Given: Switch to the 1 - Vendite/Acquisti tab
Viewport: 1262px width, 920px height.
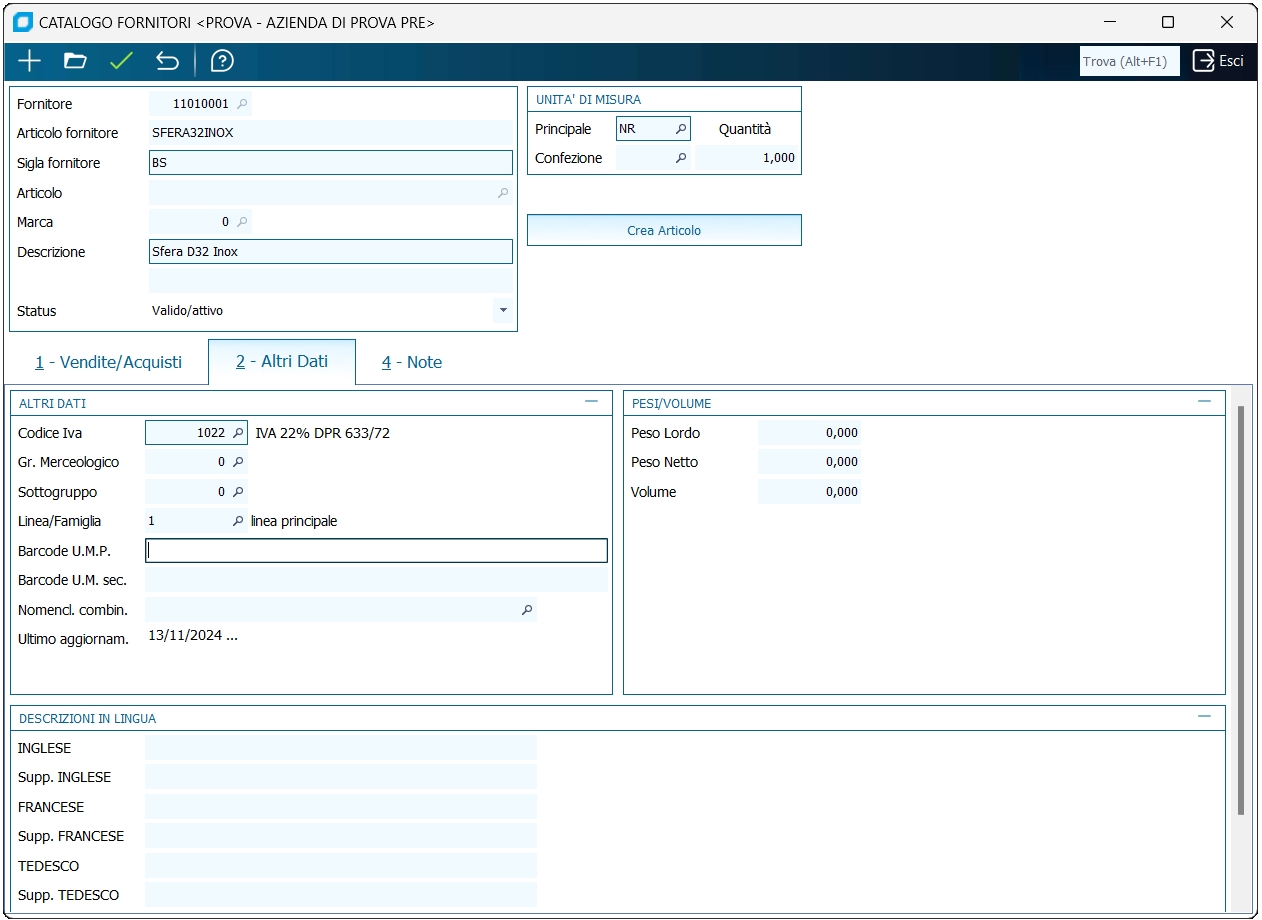Looking at the screenshot, I should 108,362.
